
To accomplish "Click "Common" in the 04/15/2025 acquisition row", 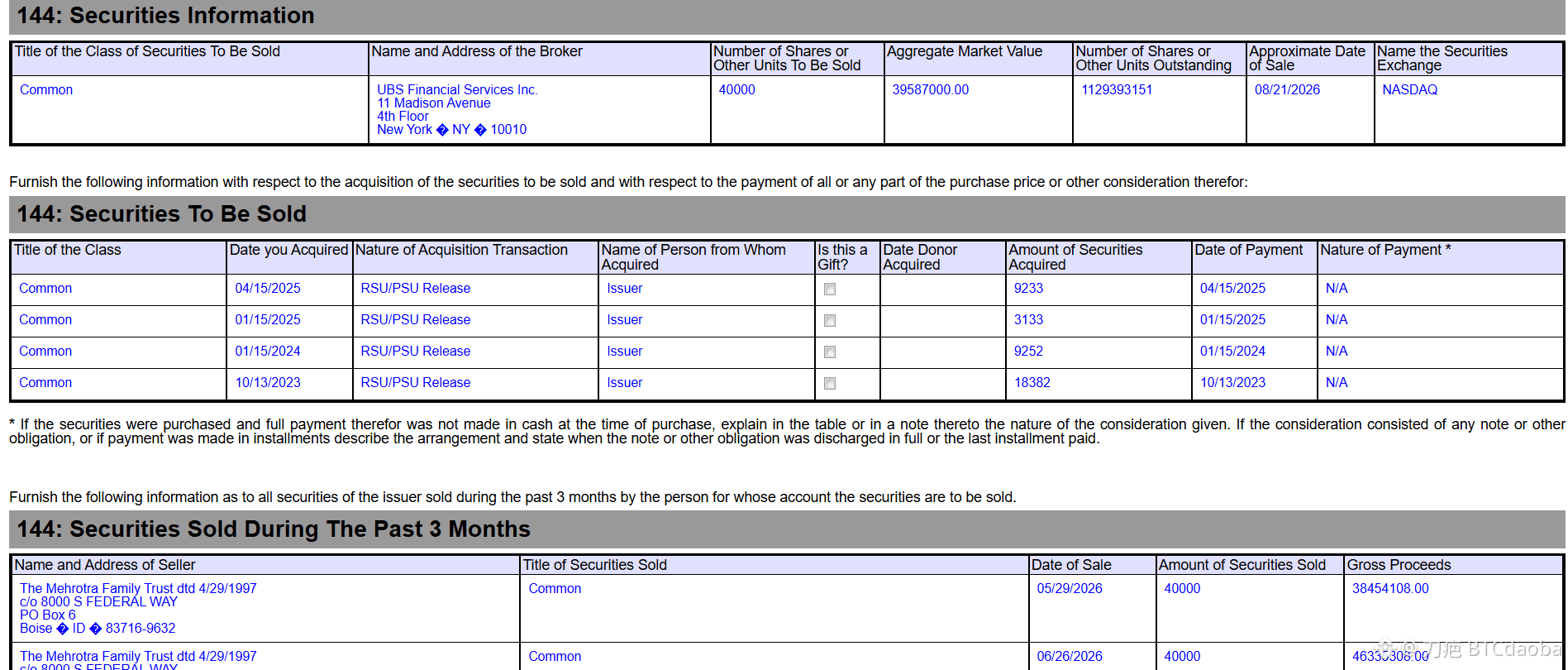I will [x=45, y=288].
